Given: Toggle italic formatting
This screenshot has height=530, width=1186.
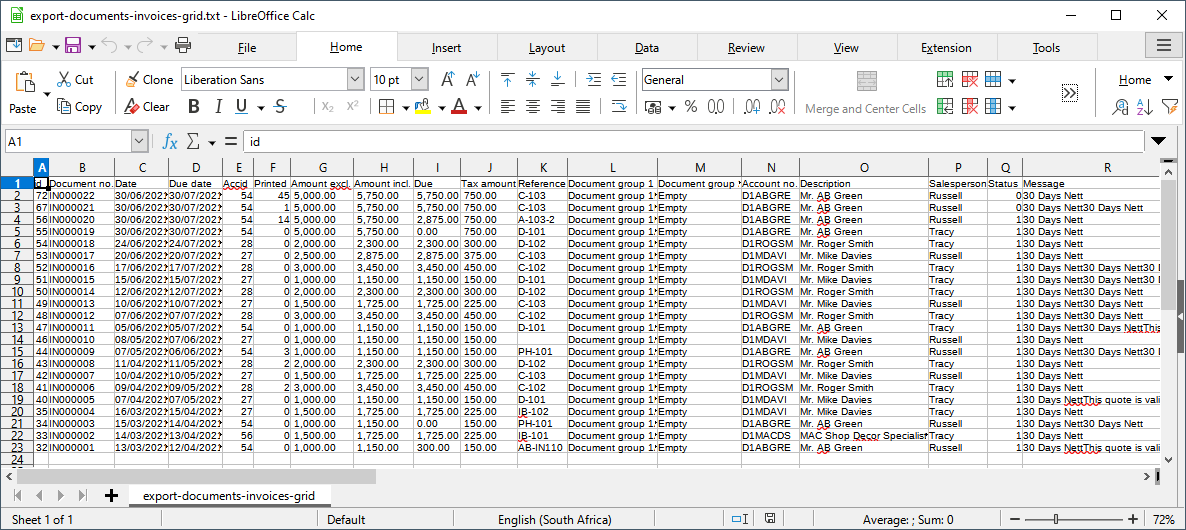Looking at the screenshot, I should (x=217, y=107).
